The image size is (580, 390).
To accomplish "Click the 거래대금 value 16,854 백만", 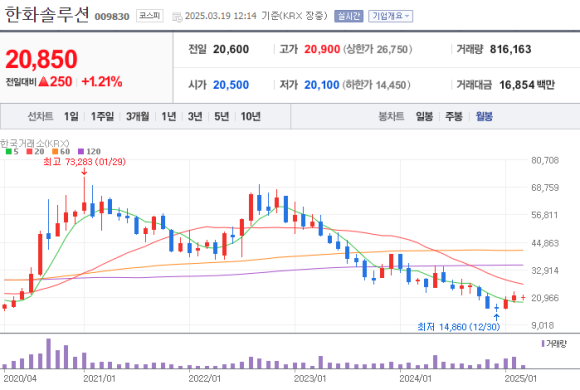I will click(527, 85).
